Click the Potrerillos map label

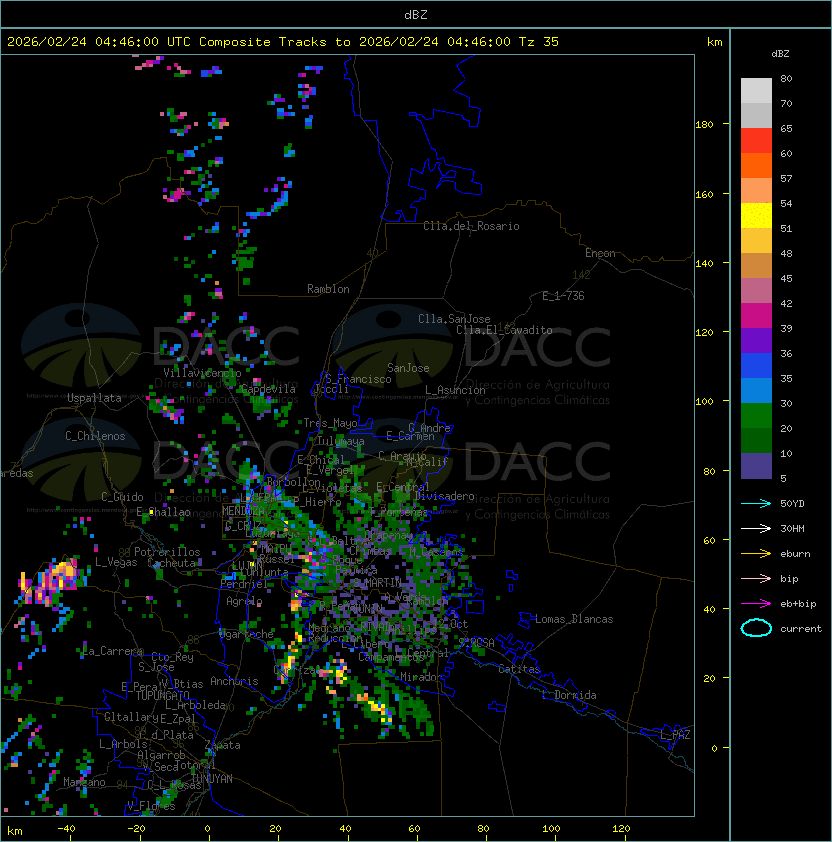pyautogui.click(x=167, y=552)
